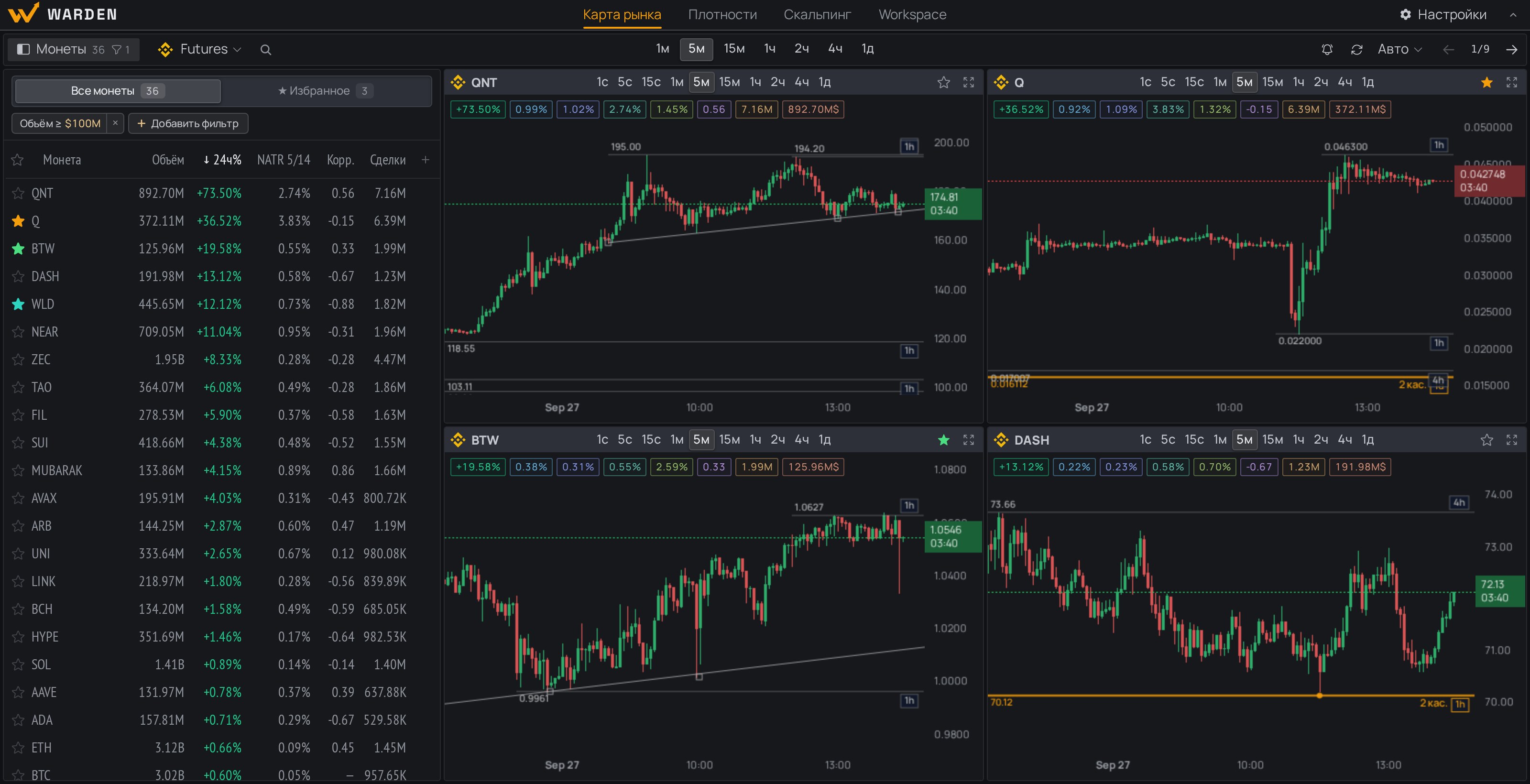Sort by 24ч% column
Viewport: 1530px width, 784px height.
click(222, 159)
